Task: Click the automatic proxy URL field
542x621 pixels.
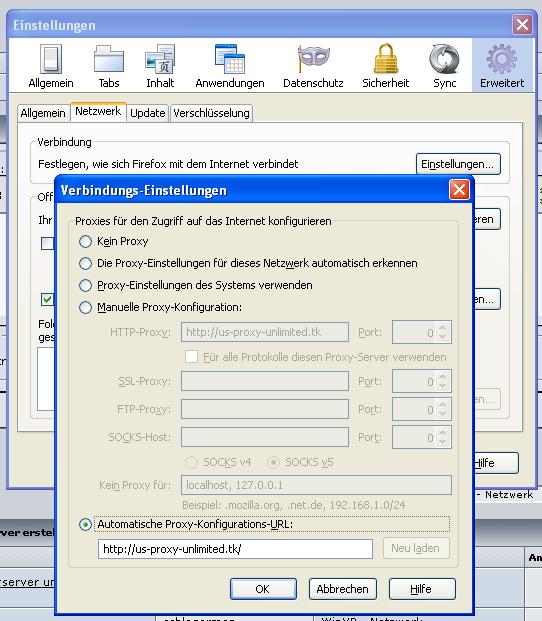Action: tap(235, 549)
